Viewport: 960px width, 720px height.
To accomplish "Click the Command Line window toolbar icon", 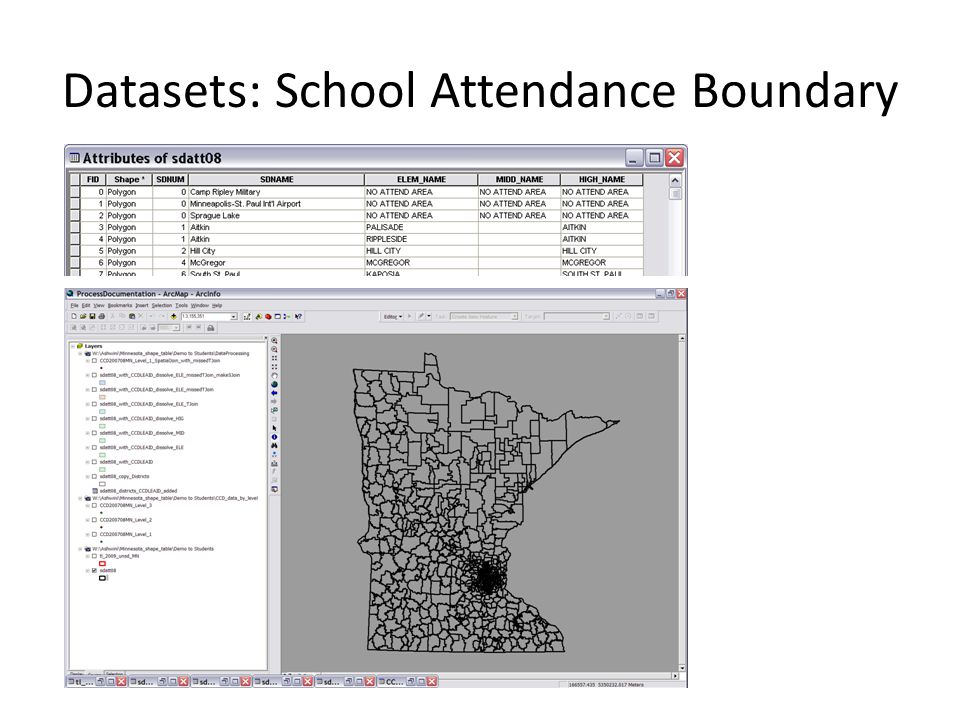I will click(x=277, y=317).
